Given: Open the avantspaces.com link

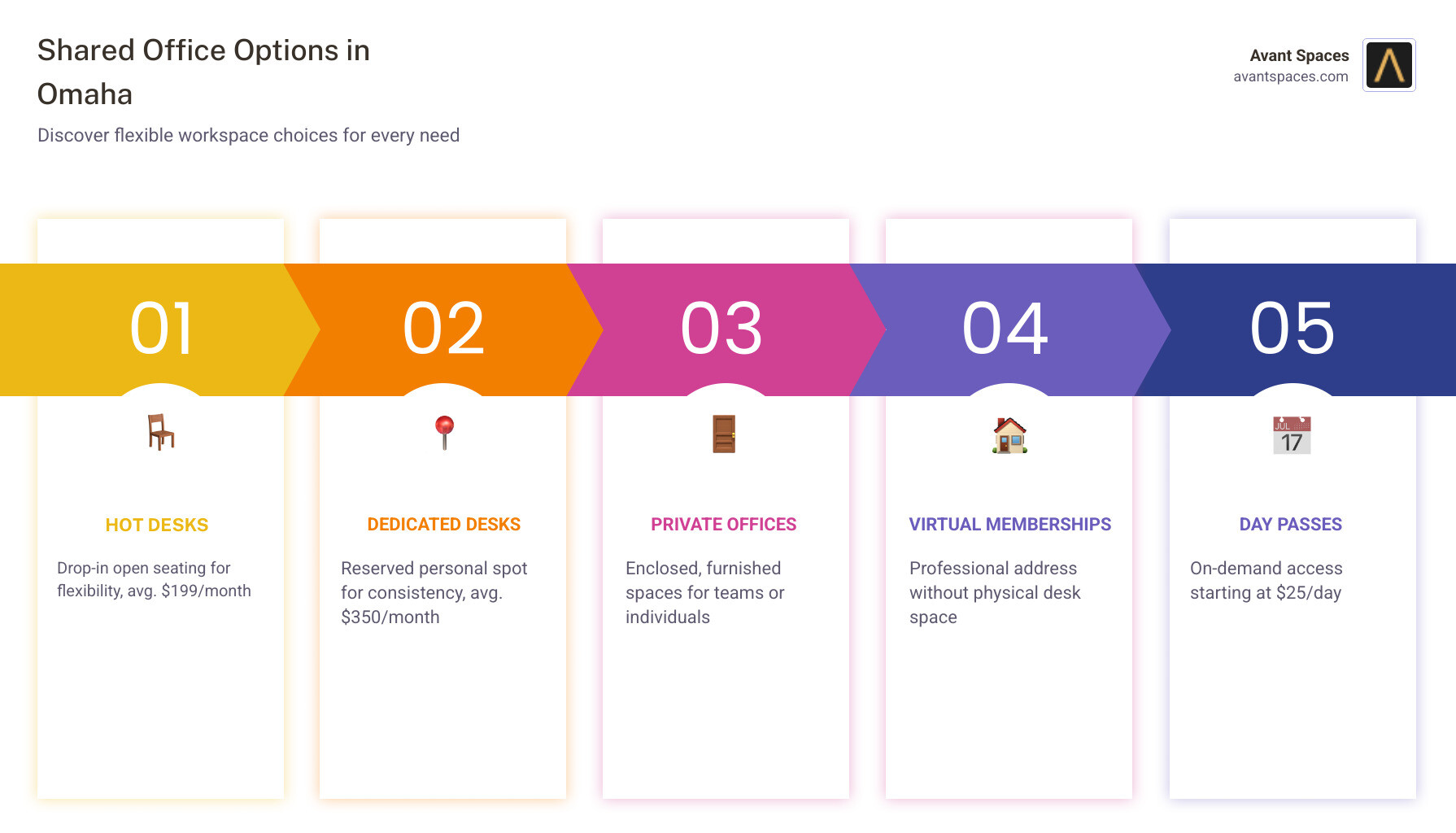Looking at the screenshot, I should [x=1291, y=76].
